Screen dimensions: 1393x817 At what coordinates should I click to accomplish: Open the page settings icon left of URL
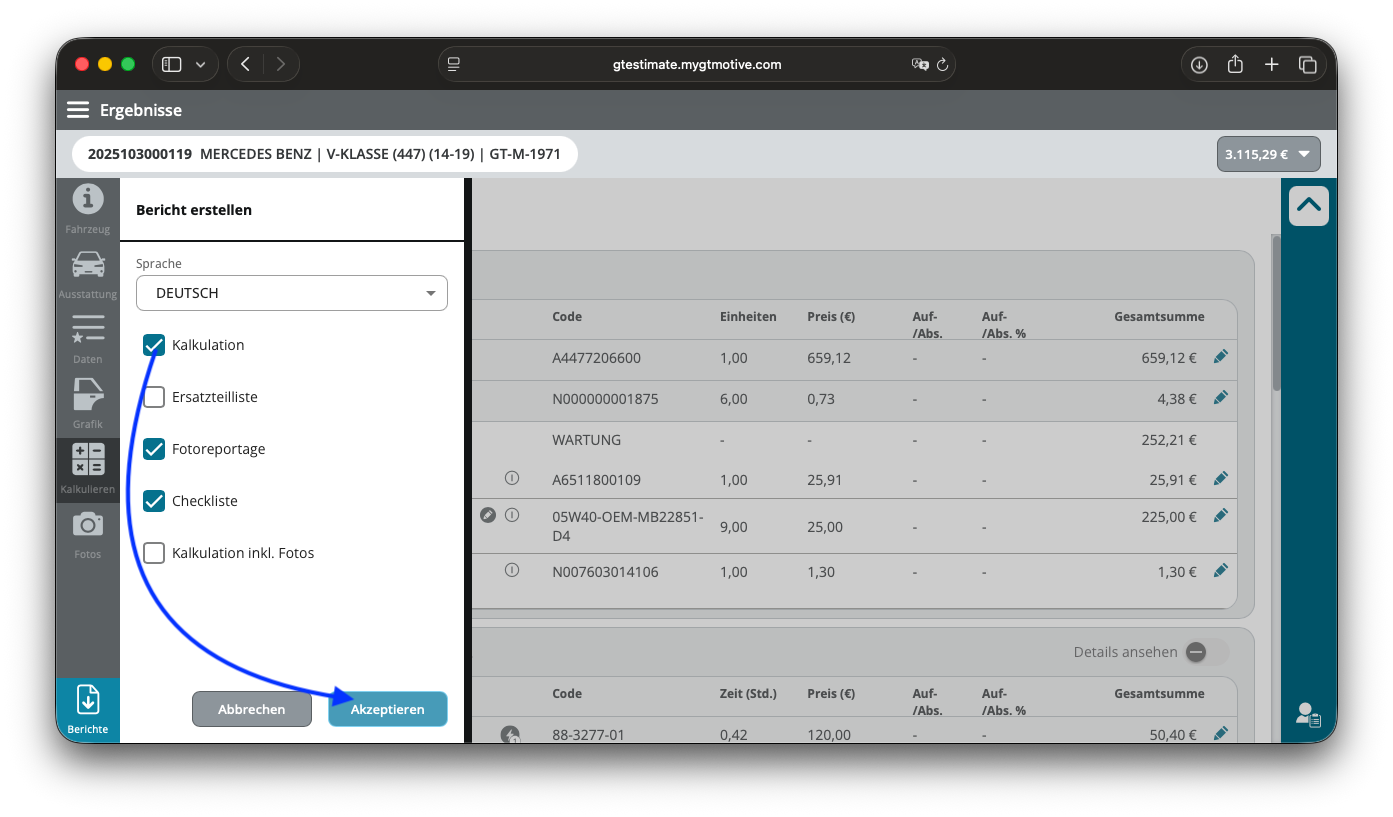[454, 64]
